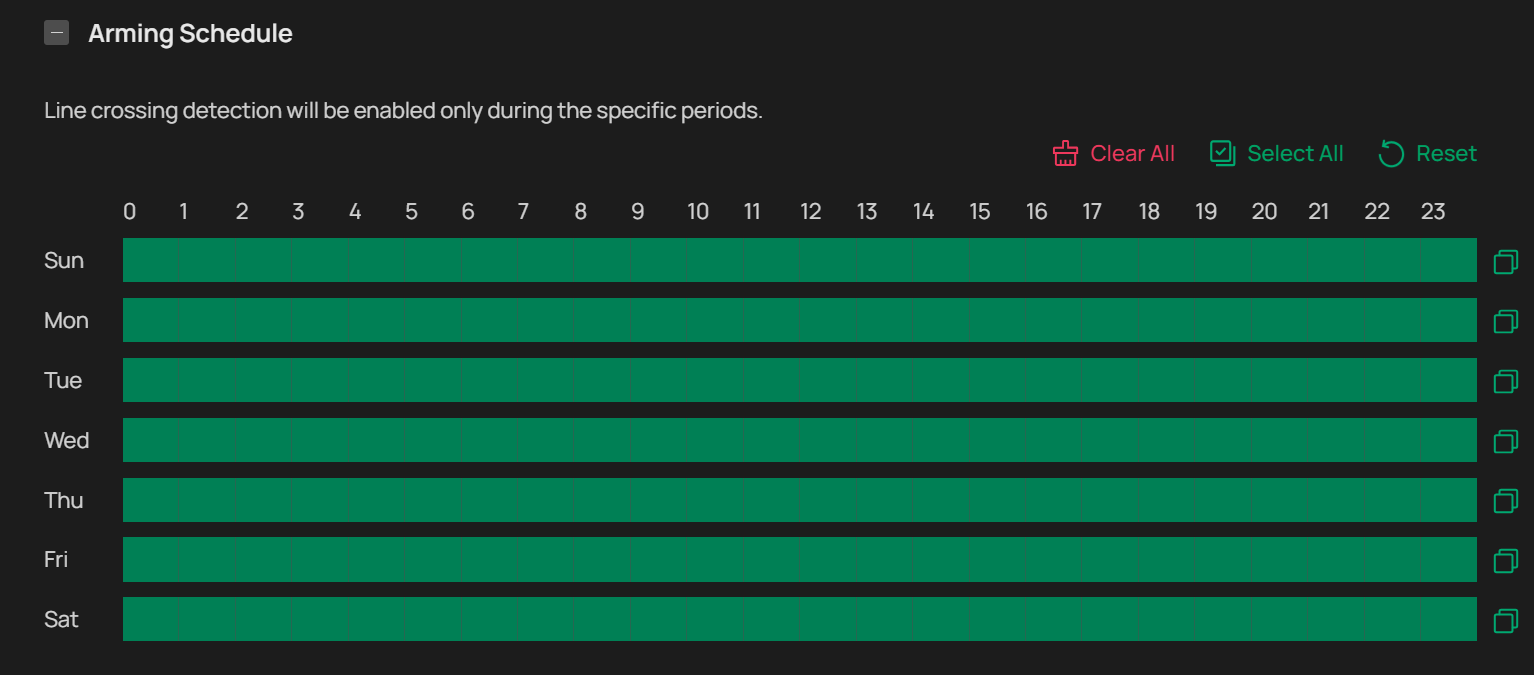Click the Reset circular arrow icon
Screen dimensions: 1534x675
1391,153
